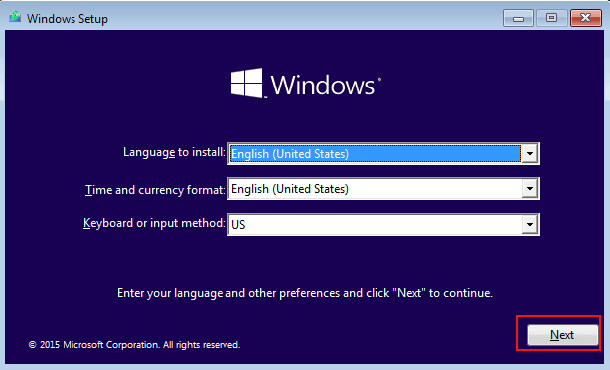Screen dimensions: 610x370
Task: Click the Next button to continue
Action: tap(562, 335)
